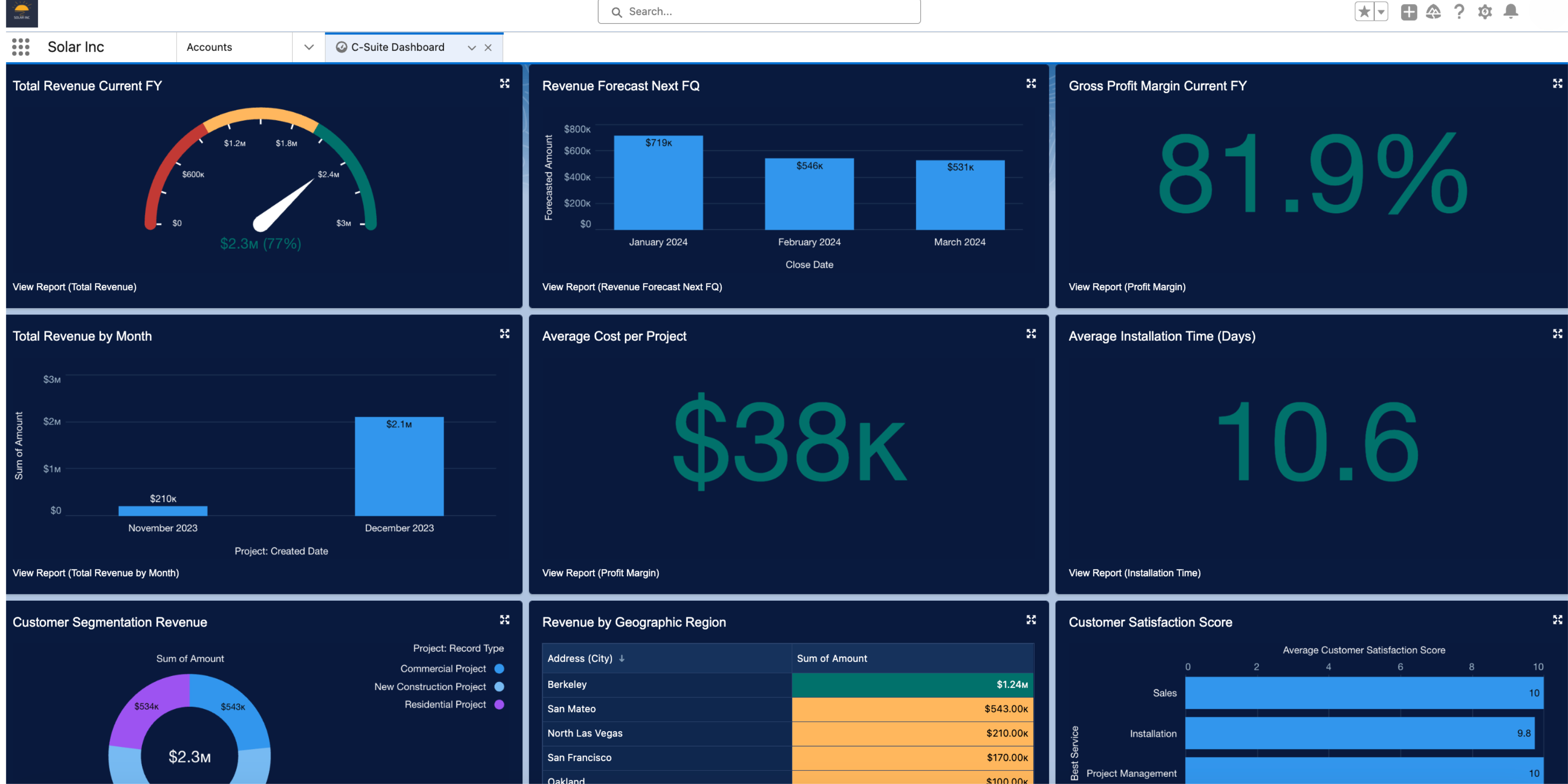1568x784 pixels.
Task: Open the setup gear icon
Action: tap(1485, 11)
